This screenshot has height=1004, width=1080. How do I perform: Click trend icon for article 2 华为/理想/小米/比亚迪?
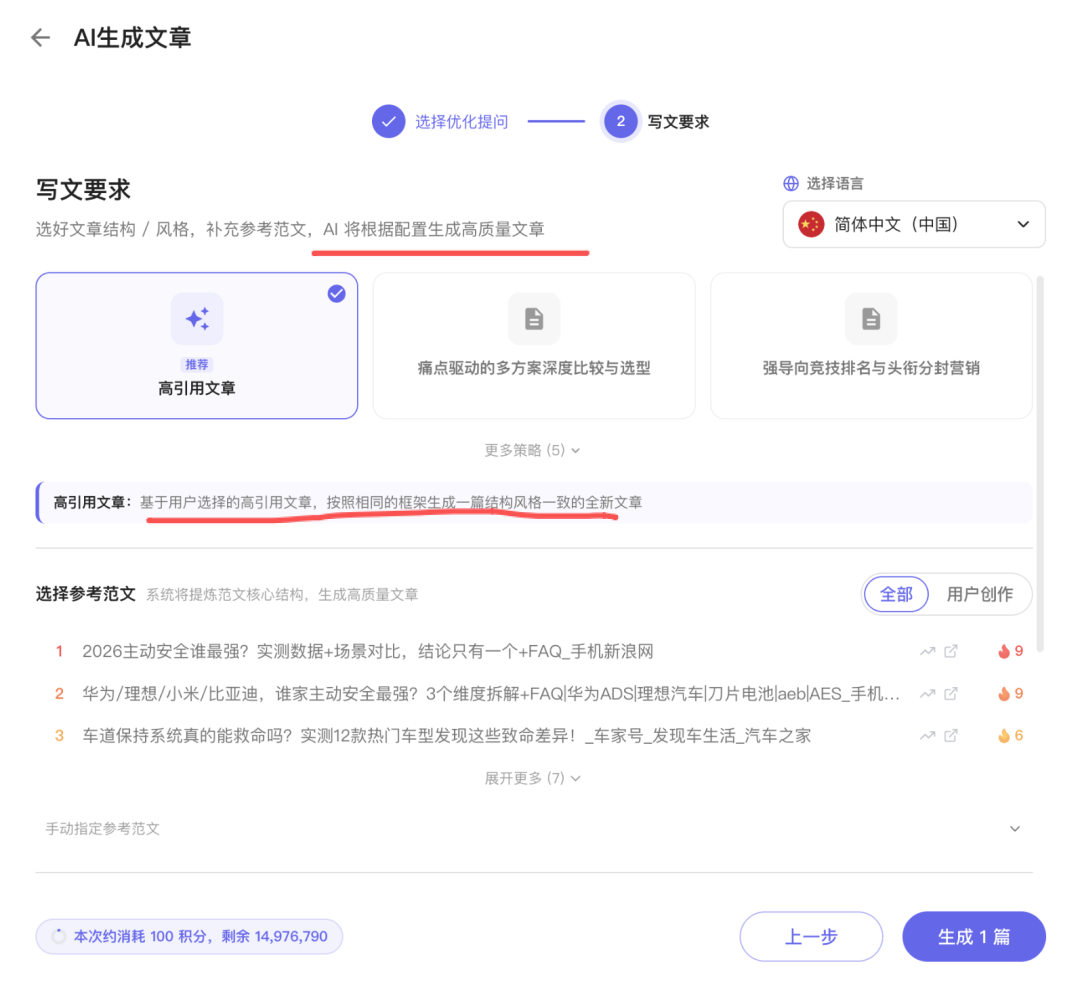[927, 693]
